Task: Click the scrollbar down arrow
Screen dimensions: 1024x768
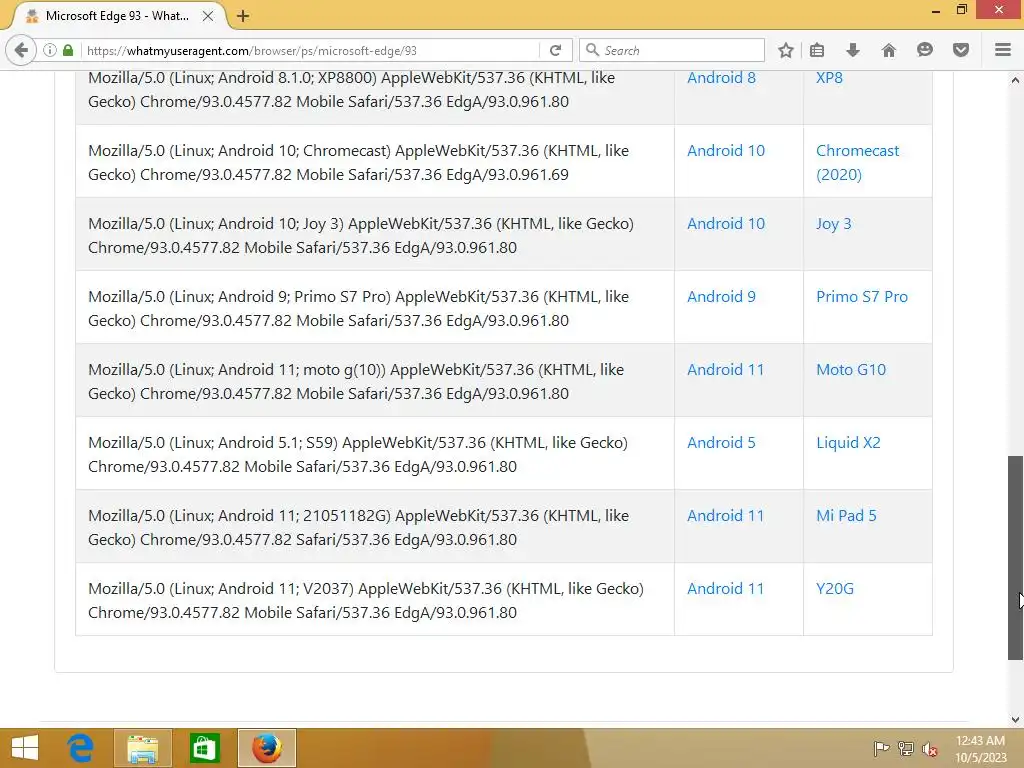Action: tap(1015, 720)
